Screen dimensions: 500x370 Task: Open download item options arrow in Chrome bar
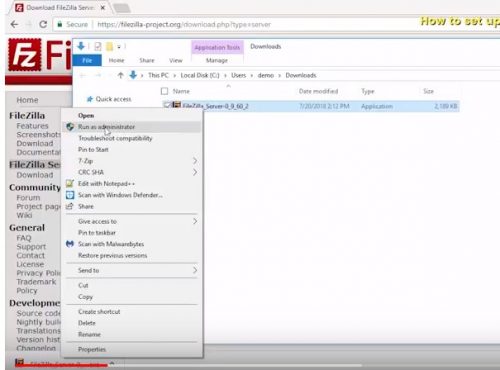[x=112, y=363]
